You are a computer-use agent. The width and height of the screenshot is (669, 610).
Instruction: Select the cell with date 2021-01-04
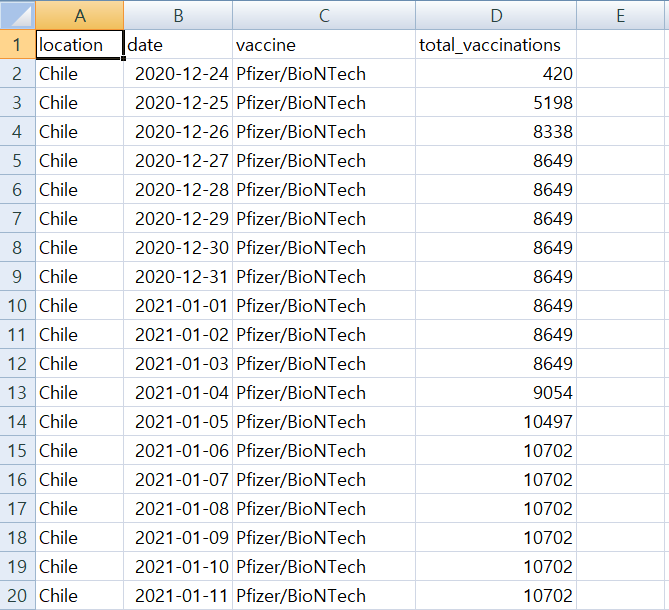(178, 392)
